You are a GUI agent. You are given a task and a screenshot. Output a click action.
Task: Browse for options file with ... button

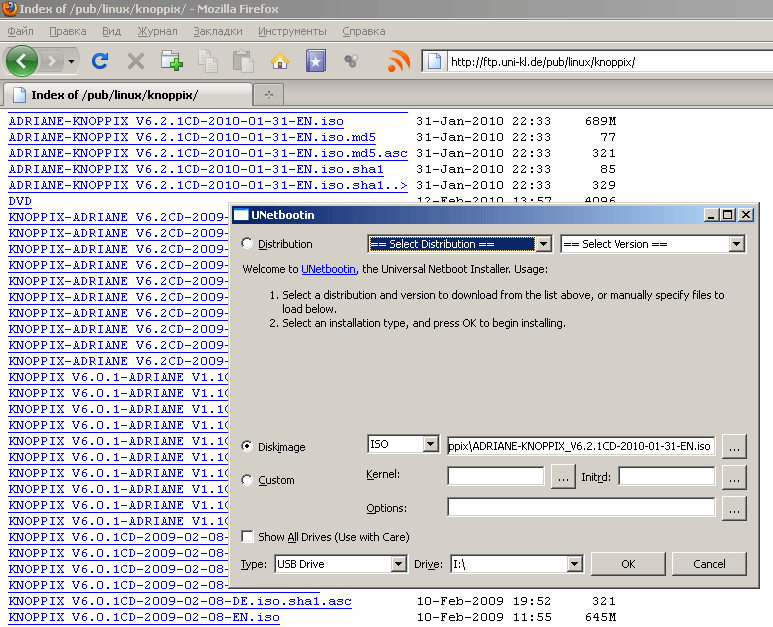(x=734, y=508)
